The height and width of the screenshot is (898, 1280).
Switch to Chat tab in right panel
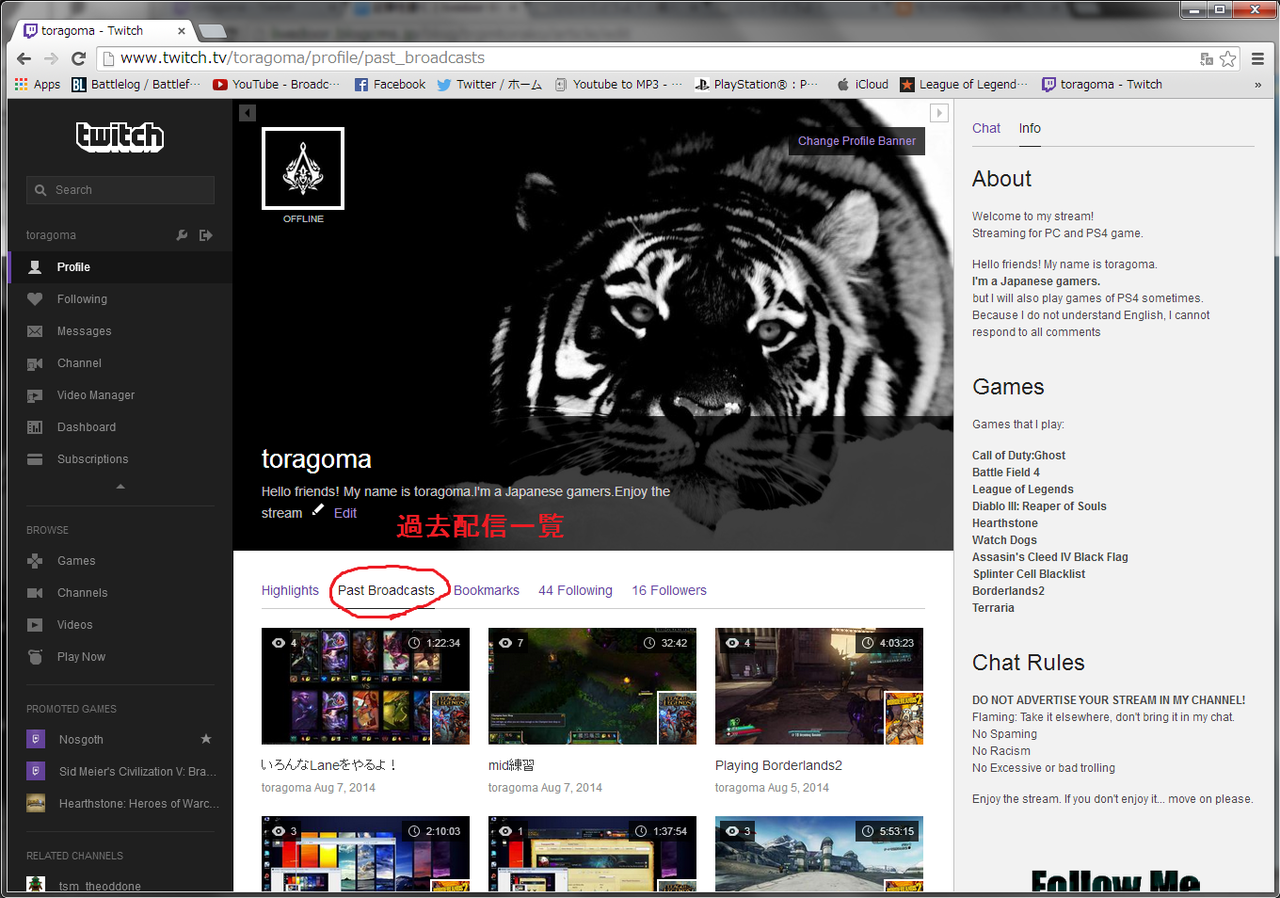tap(986, 128)
